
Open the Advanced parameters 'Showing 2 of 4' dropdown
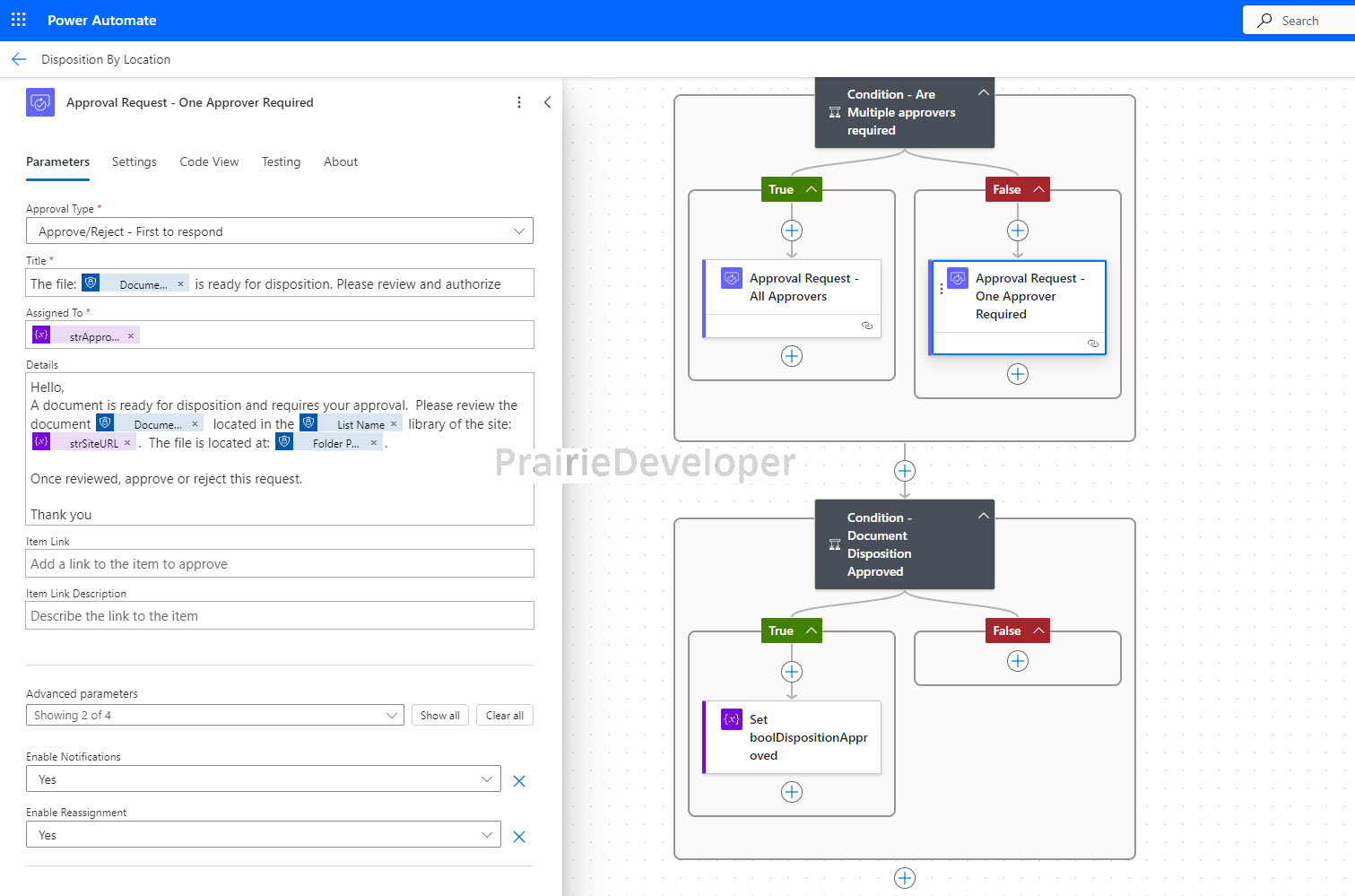[x=215, y=716]
